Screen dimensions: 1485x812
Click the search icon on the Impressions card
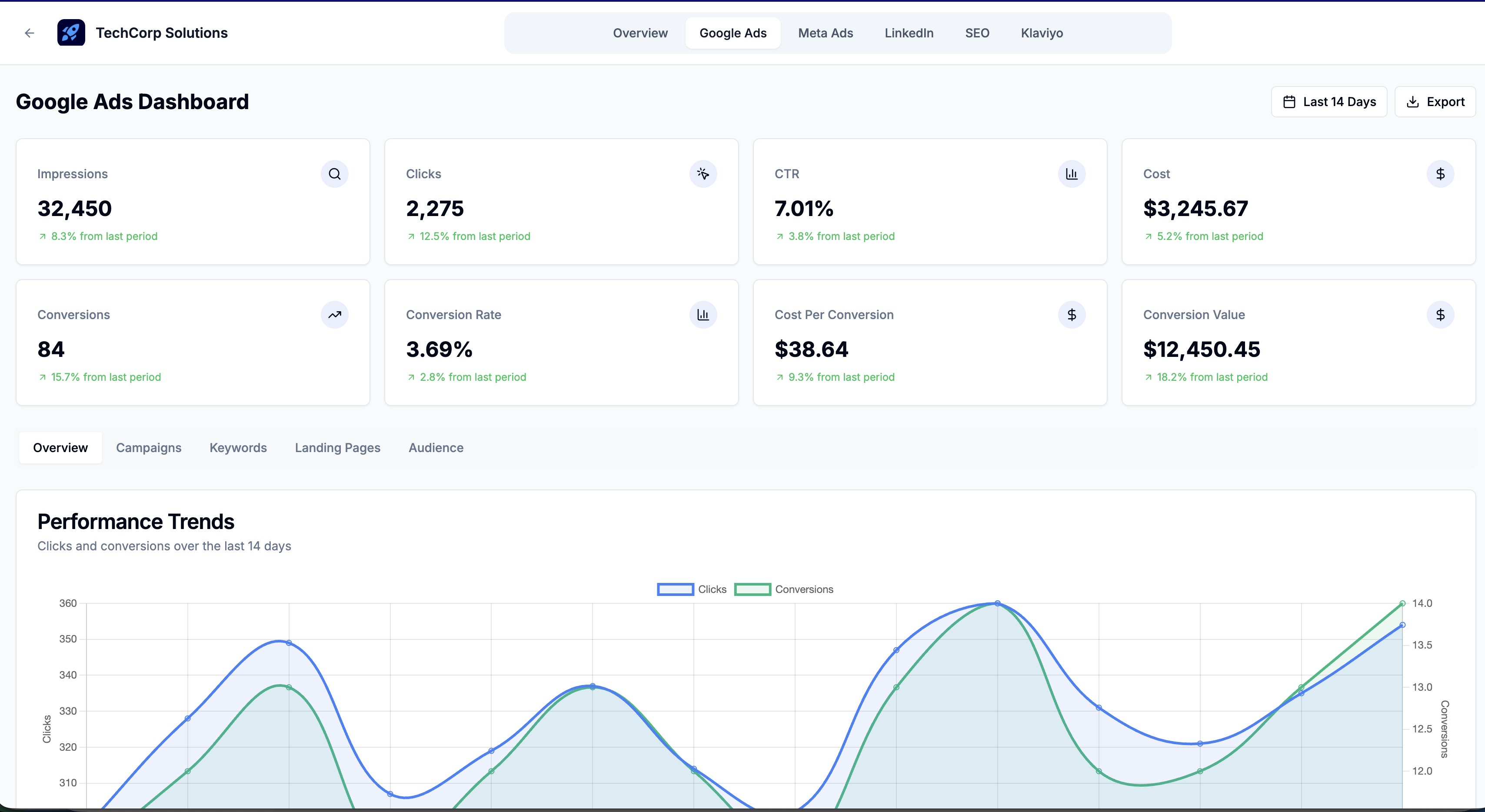[334, 173]
